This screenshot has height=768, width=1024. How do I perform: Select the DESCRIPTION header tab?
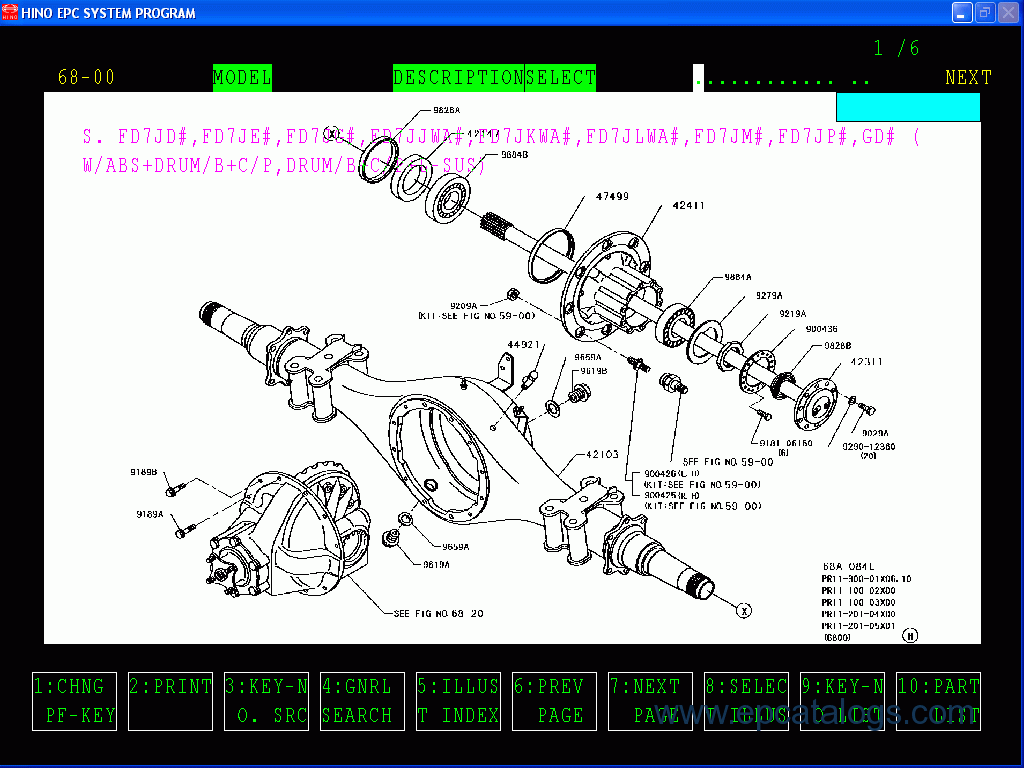[x=458, y=78]
